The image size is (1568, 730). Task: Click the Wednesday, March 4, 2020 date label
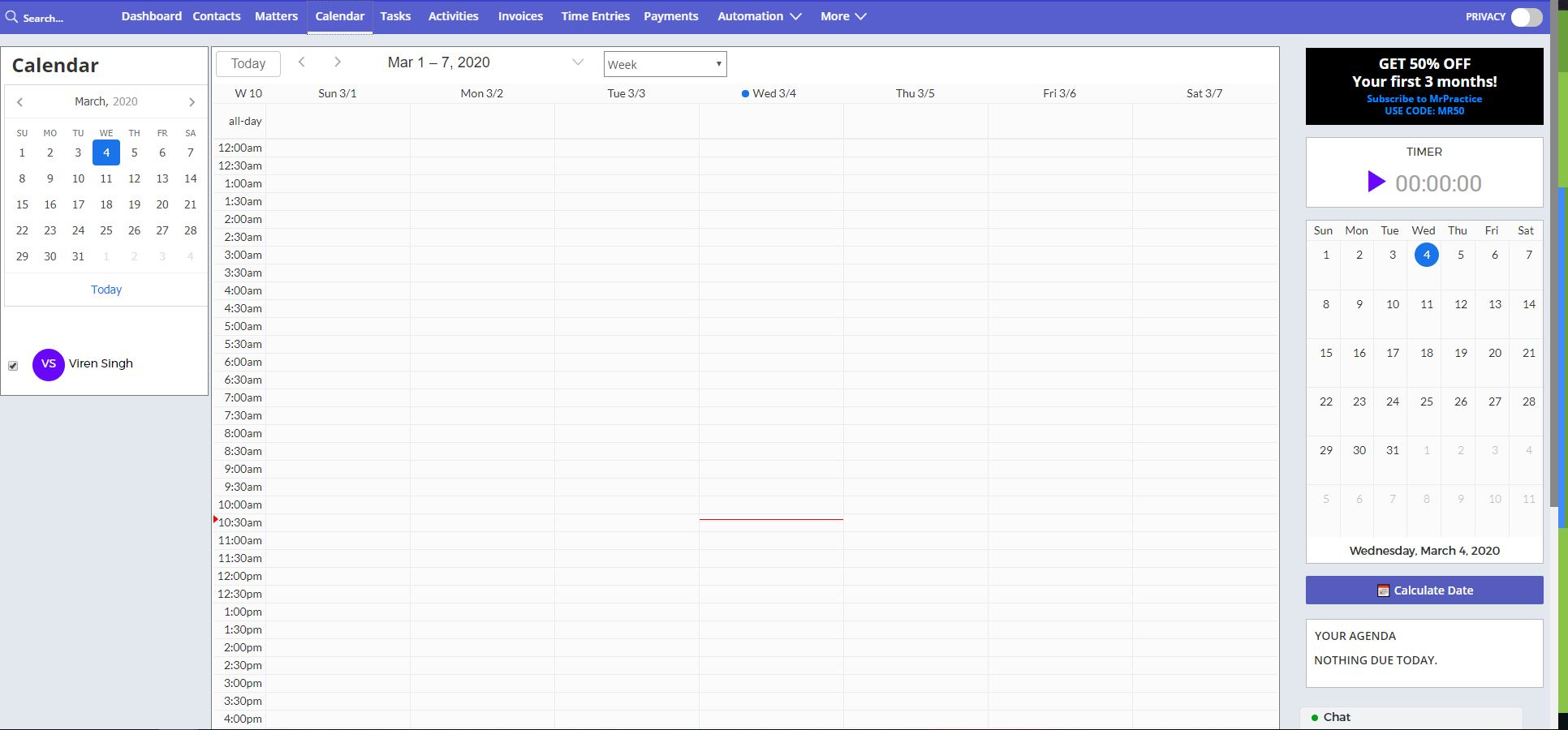tap(1424, 551)
